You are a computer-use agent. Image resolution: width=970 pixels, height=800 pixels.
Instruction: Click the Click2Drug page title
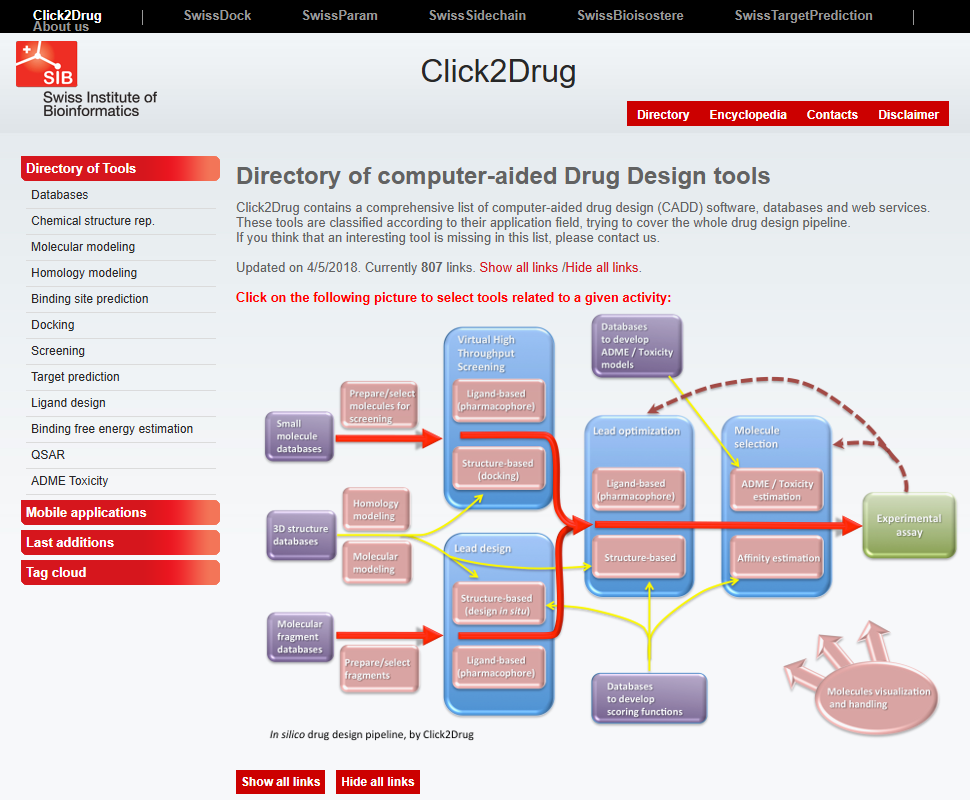point(498,71)
